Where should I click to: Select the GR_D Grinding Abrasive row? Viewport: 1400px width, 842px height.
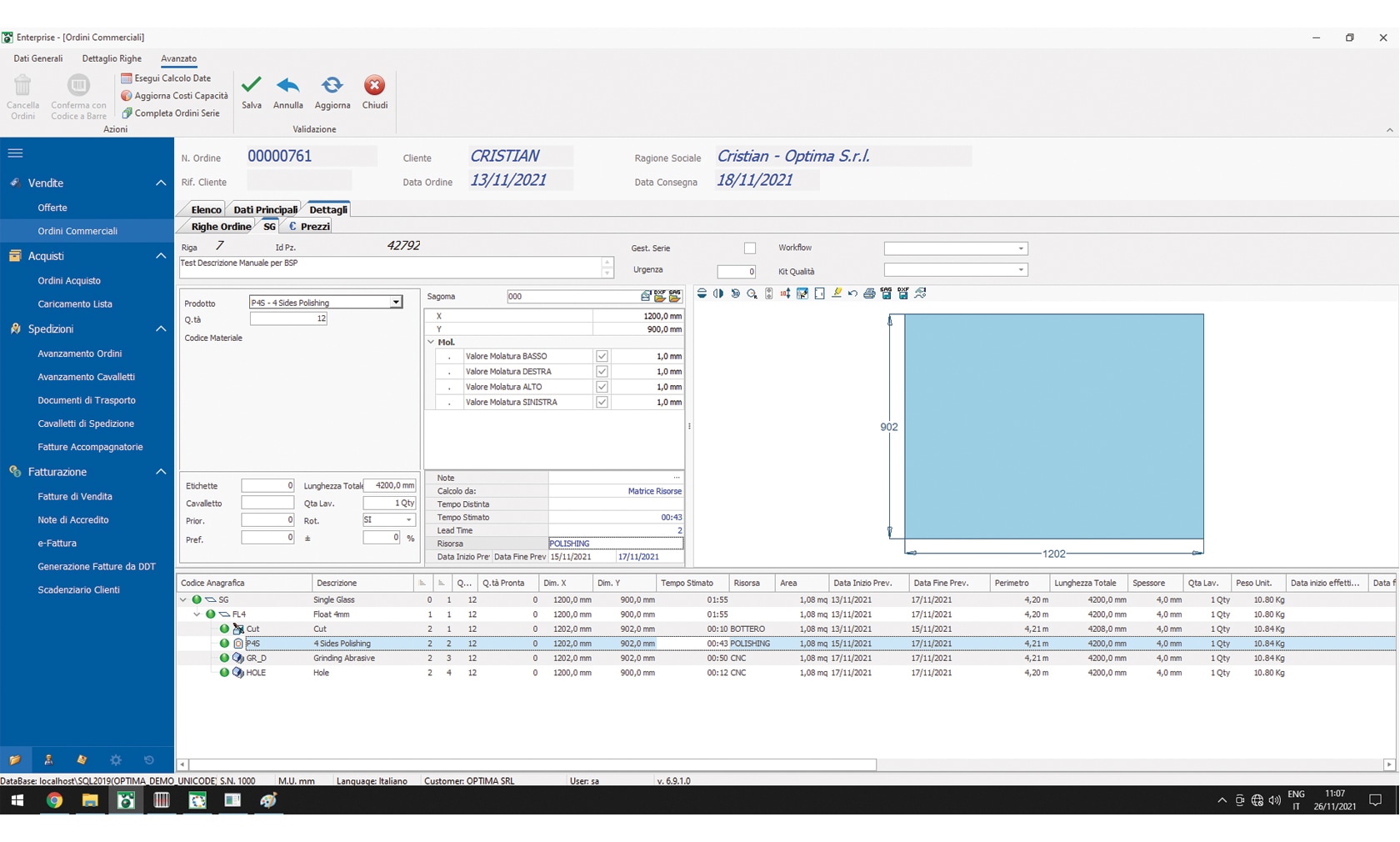tap(786, 659)
